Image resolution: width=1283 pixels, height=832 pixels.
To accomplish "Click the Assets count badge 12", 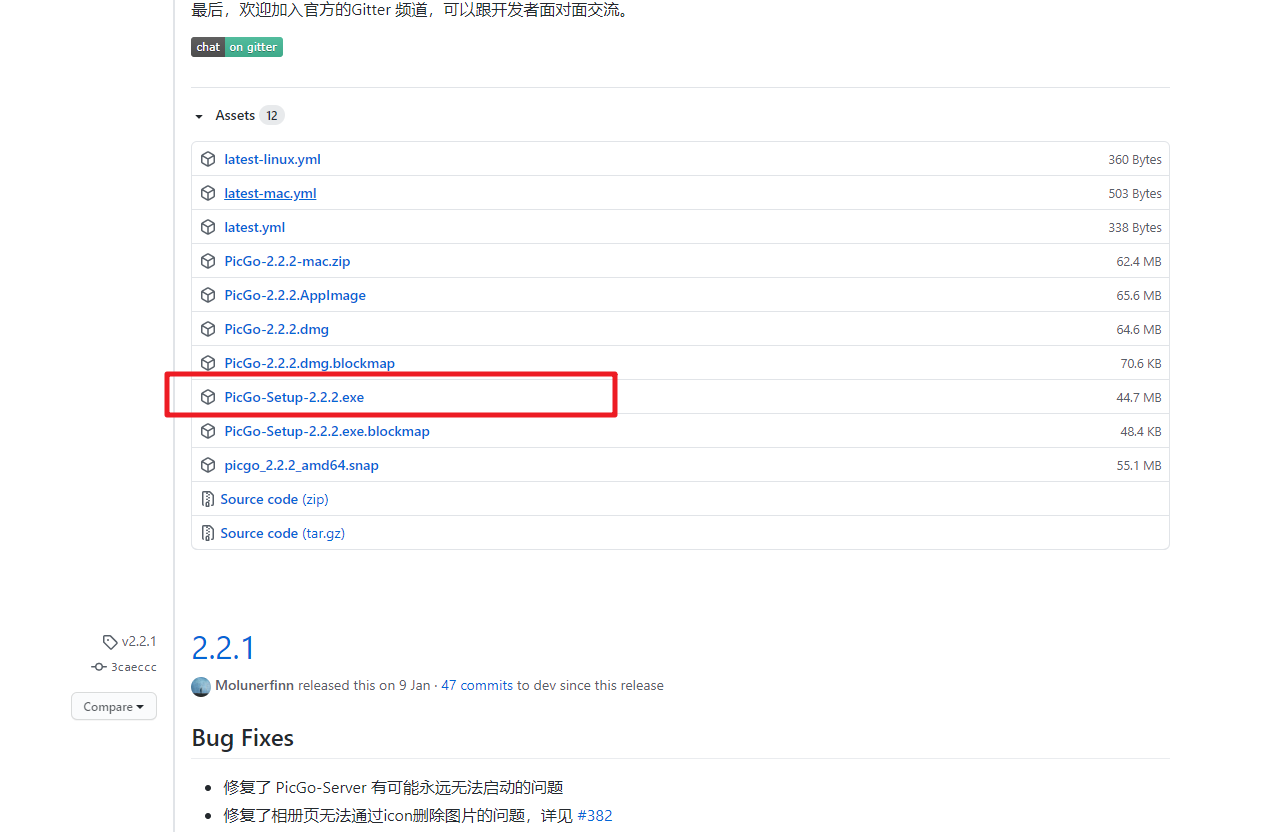I will click(x=272, y=115).
